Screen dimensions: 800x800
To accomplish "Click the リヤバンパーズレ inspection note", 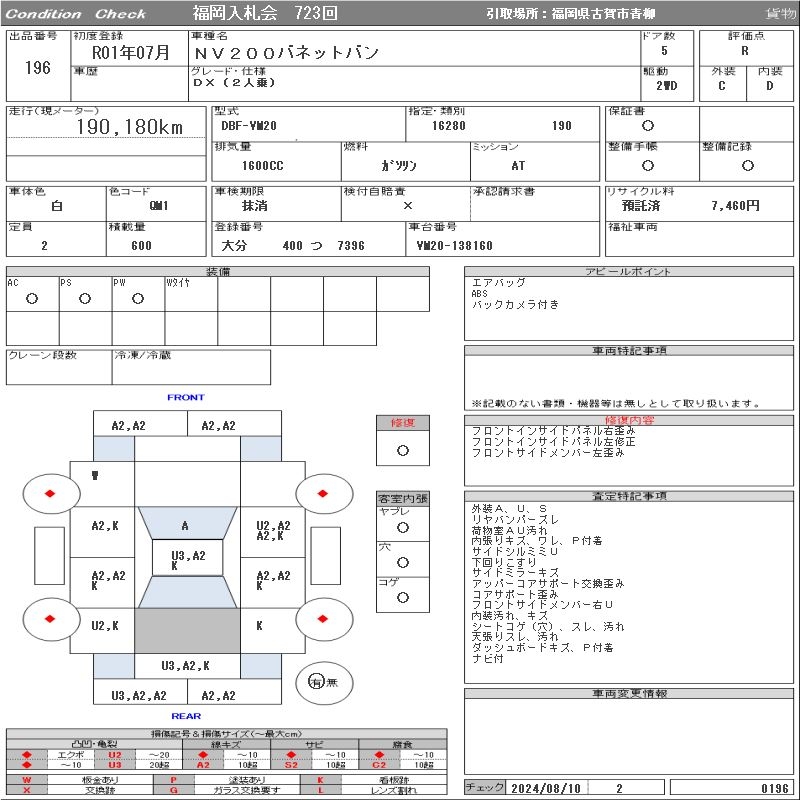I will tap(515, 519).
